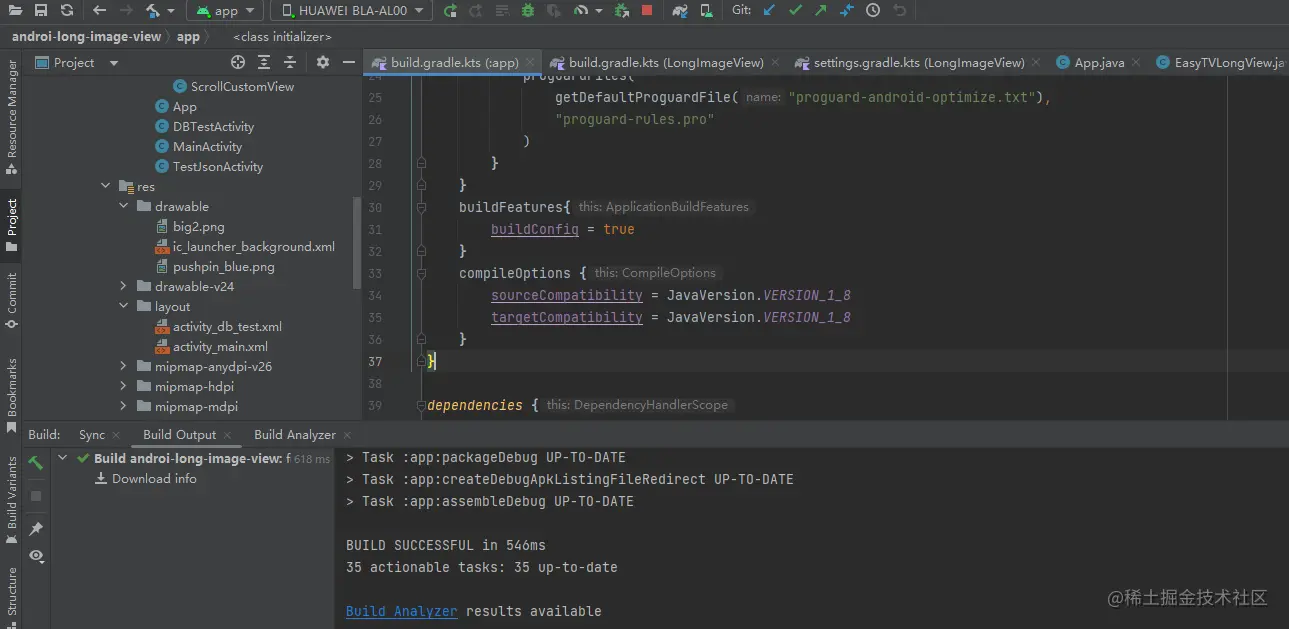The height and width of the screenshot is (629, 1289).
Task: Expand the drawable-v24 folder
Action: 124,286
